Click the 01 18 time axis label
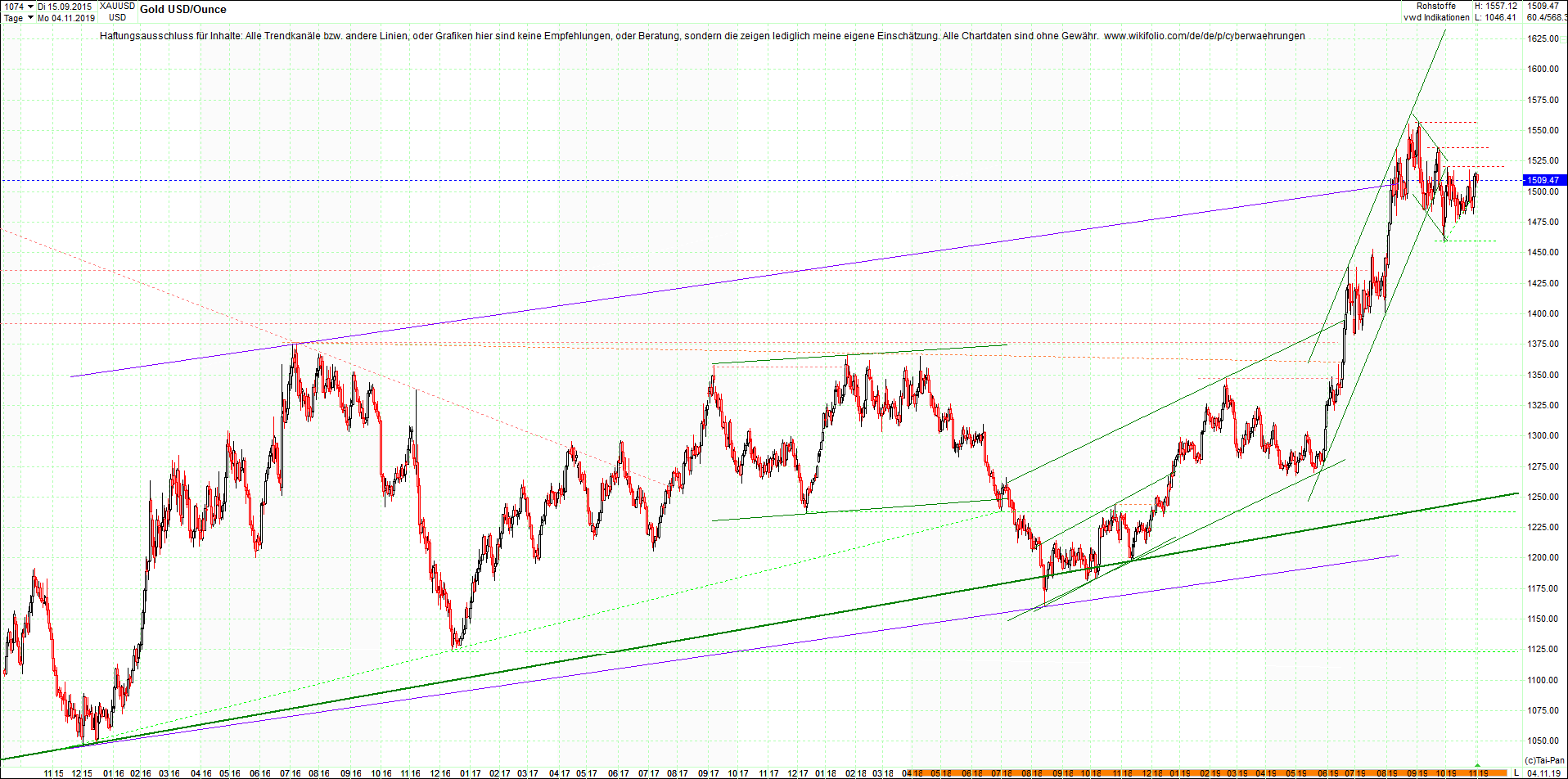1568x779 pixels. [826, 773]
